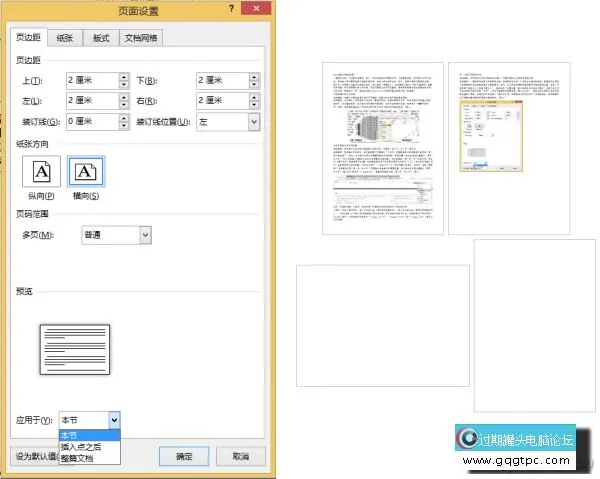Click the 左 left margin field
The image size is (600, 479).
click(92, 101)
